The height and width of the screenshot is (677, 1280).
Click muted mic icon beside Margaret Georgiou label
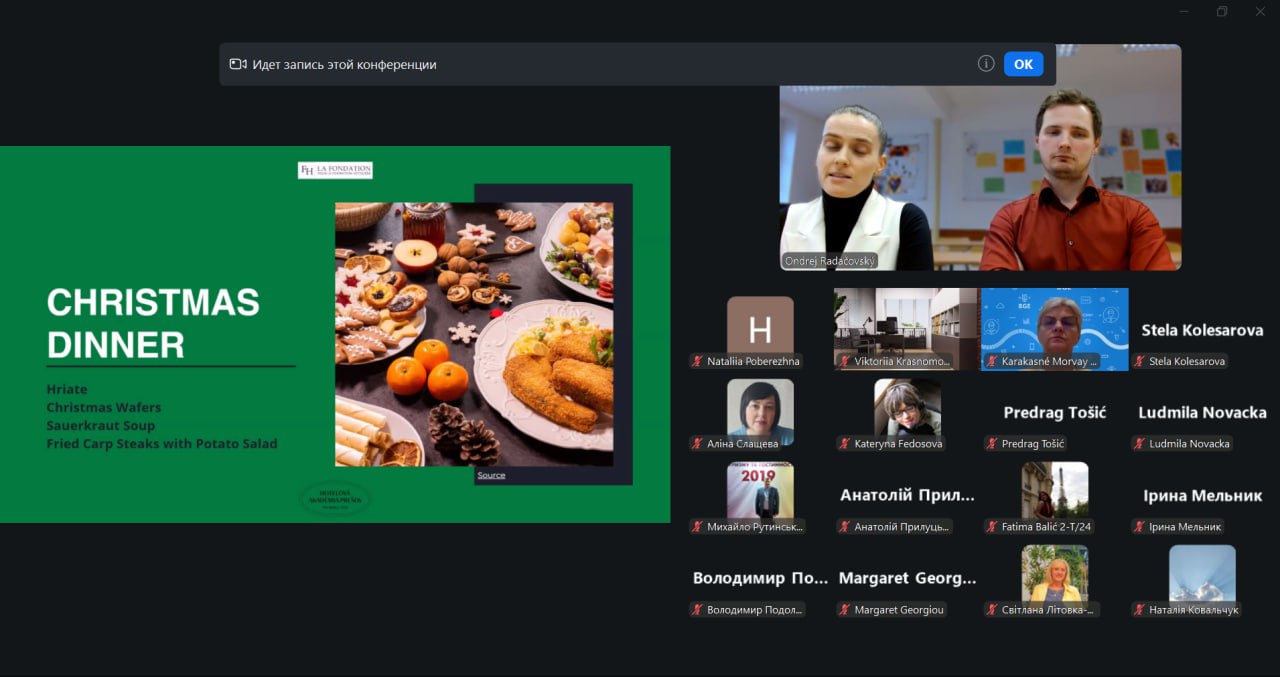coord(845,609)
